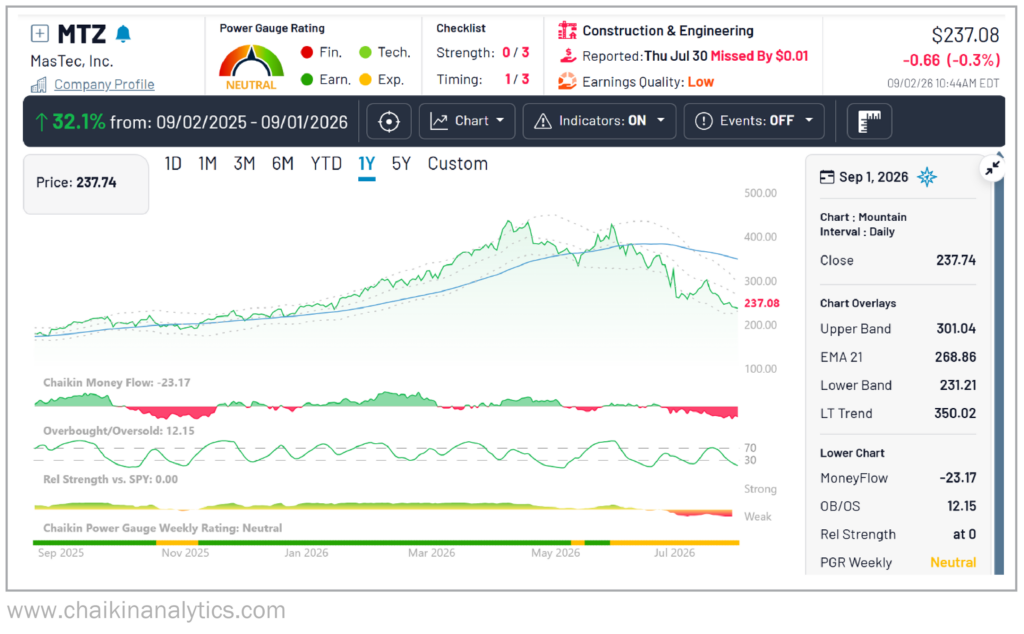The image size is (1024, 634).
Task: Click the Jan 2026 axis label
Action: click(306, 553)
